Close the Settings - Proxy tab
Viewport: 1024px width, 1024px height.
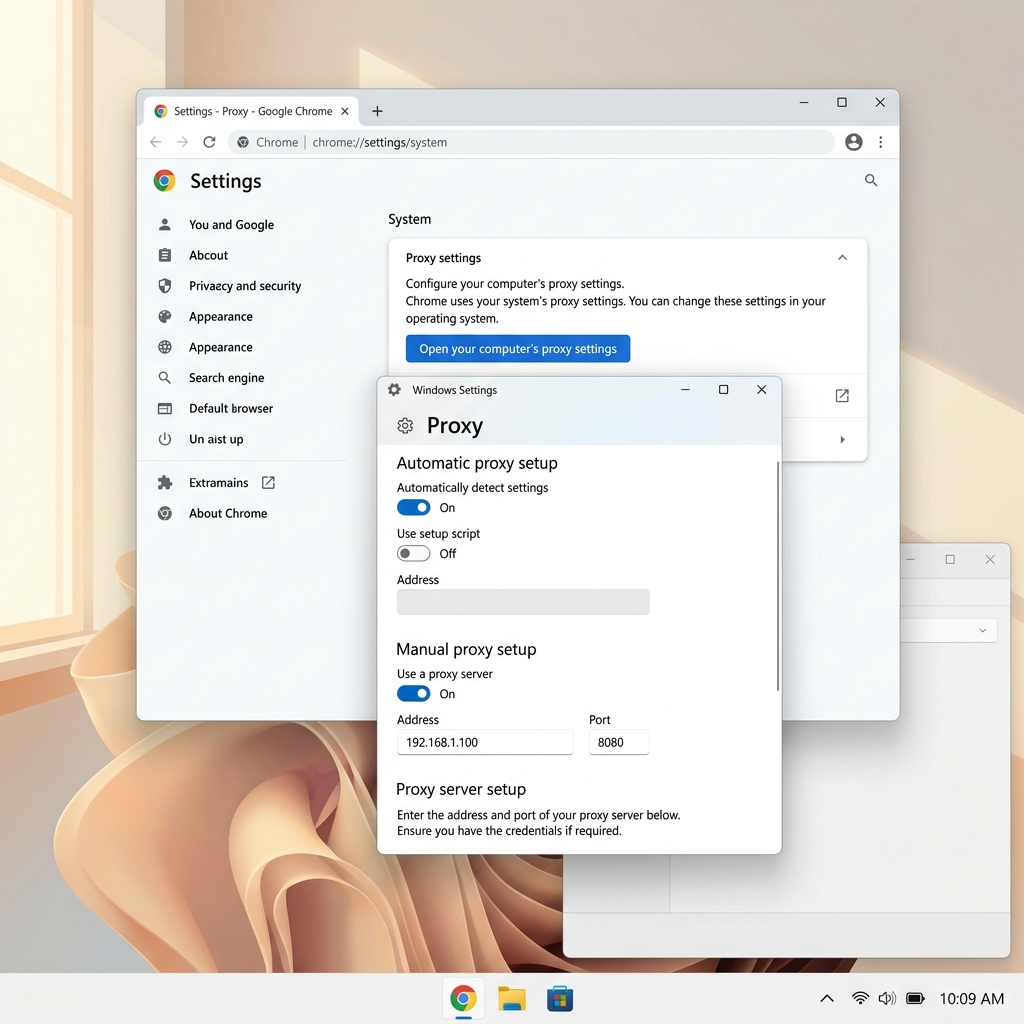click(345, 111)
